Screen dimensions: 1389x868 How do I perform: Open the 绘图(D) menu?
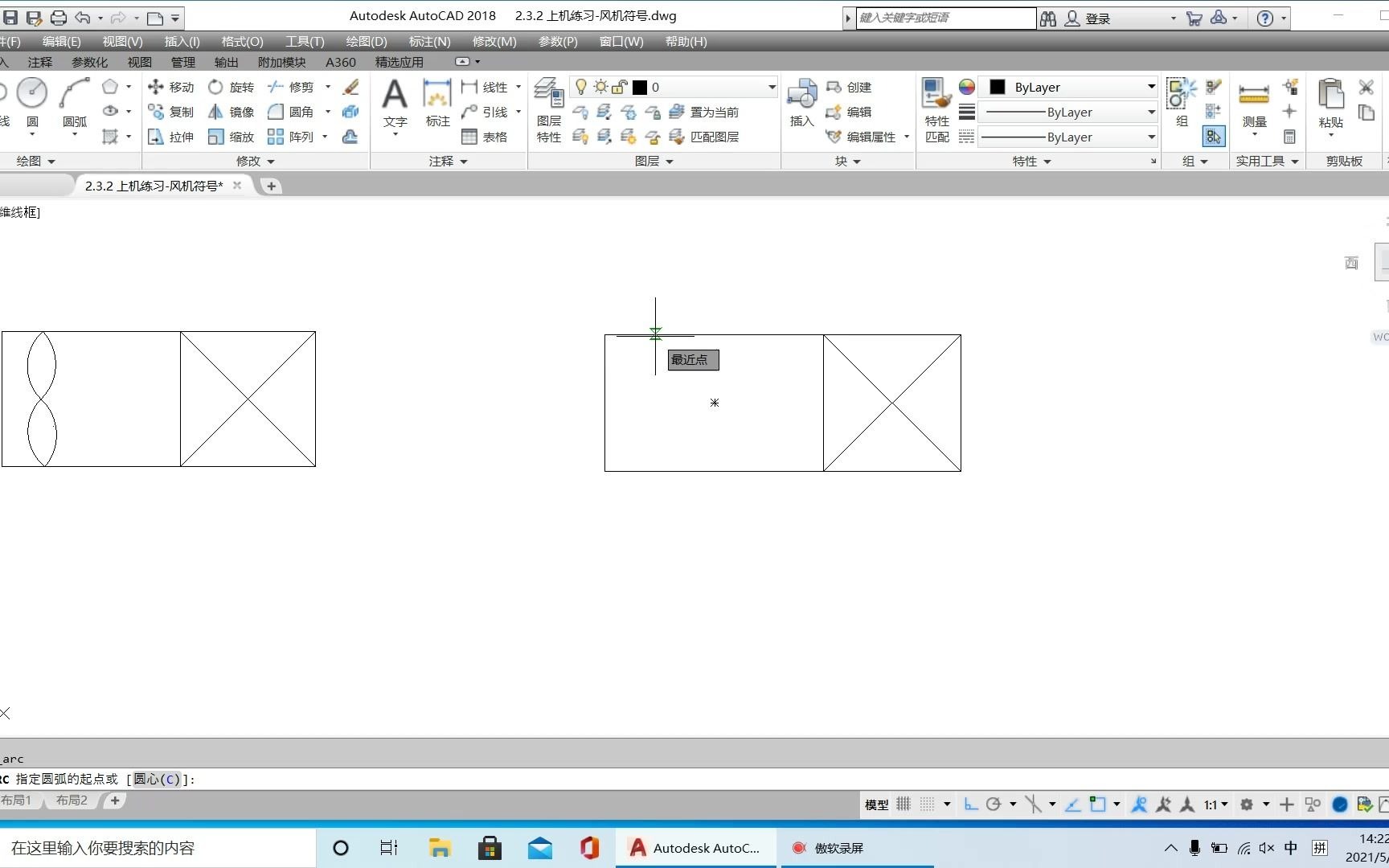[367, 41]
